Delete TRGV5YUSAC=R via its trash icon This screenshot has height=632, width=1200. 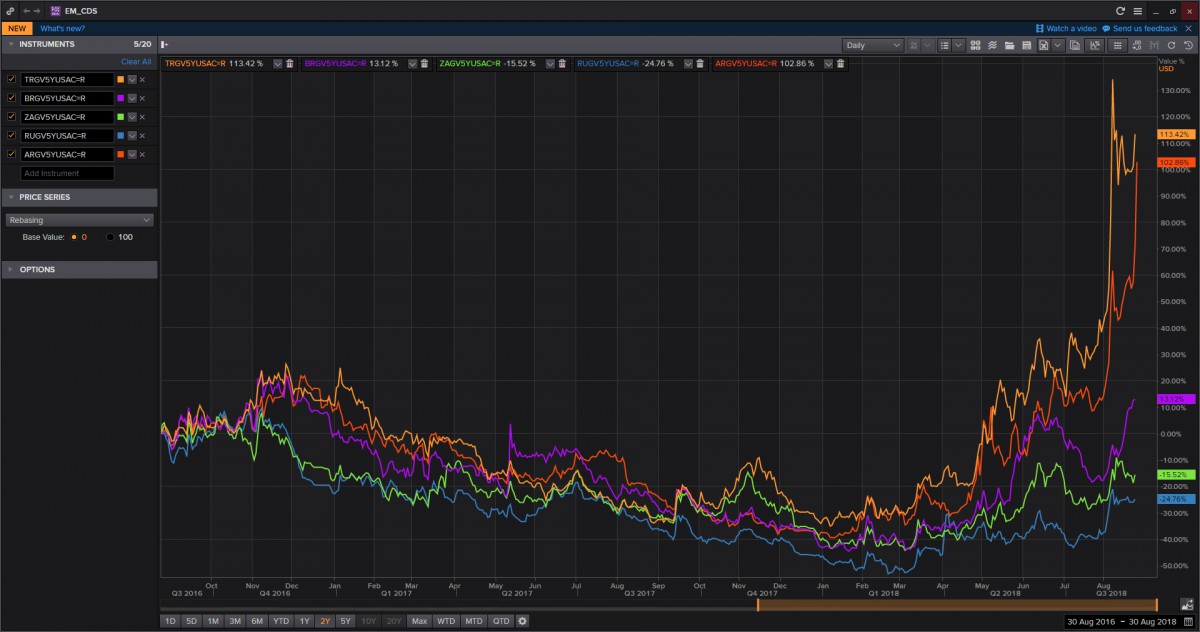(290, 63)
